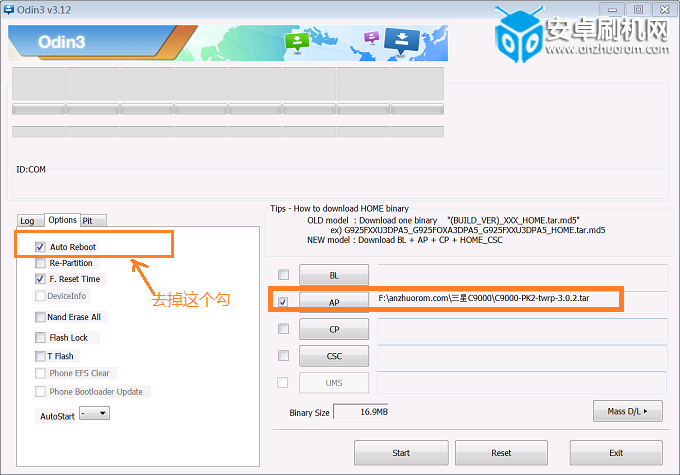Toggle the DeviceInfo checkbox
Viewport: 680px width, 475px height.
pos(40,296)
